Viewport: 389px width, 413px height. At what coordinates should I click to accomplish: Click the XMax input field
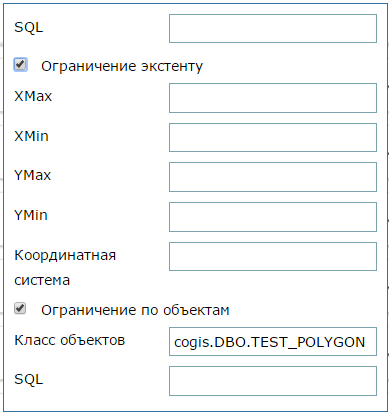[x=273, y=98]
